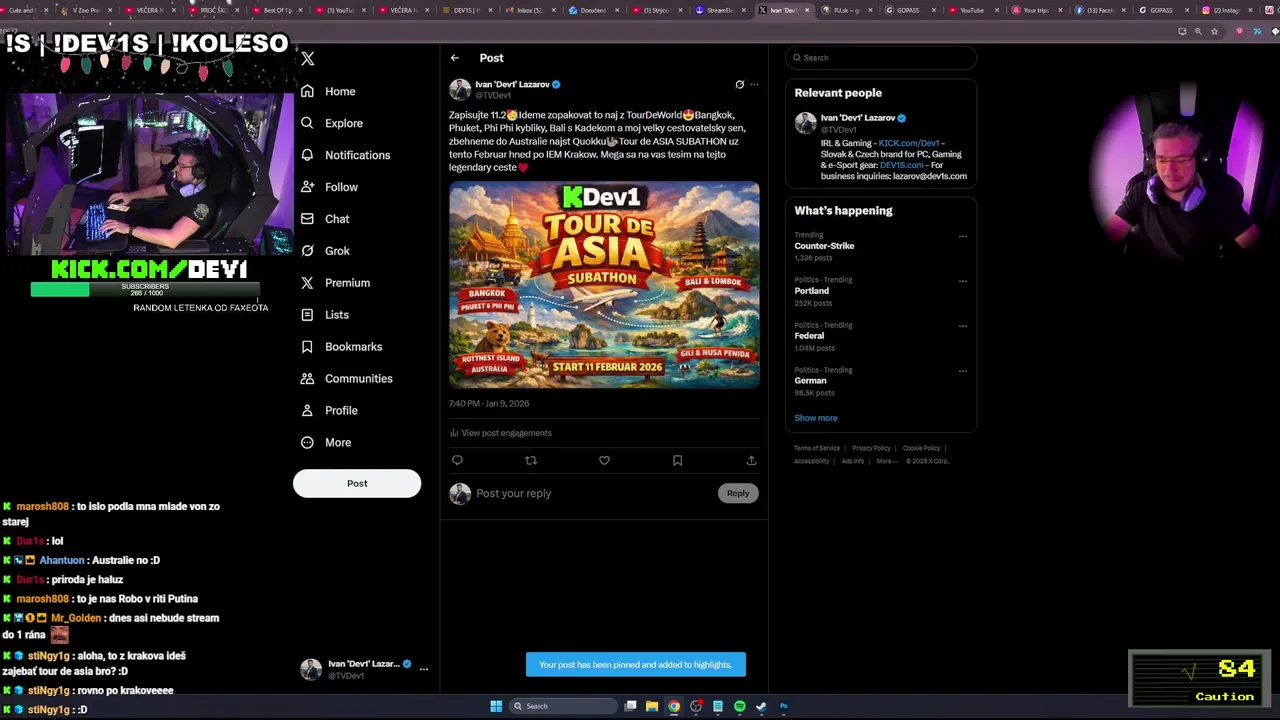This screenshot has height=720, width=1280.
Task: Open the Home page
Action: [328, 91]
